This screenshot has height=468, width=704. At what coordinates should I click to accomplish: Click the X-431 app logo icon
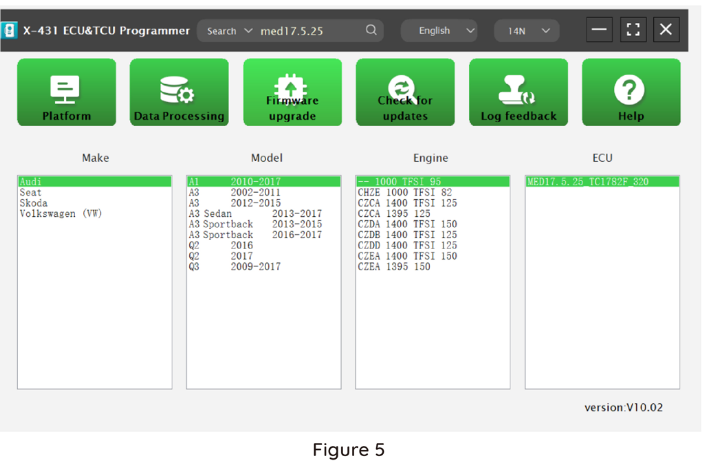point(10,30)
